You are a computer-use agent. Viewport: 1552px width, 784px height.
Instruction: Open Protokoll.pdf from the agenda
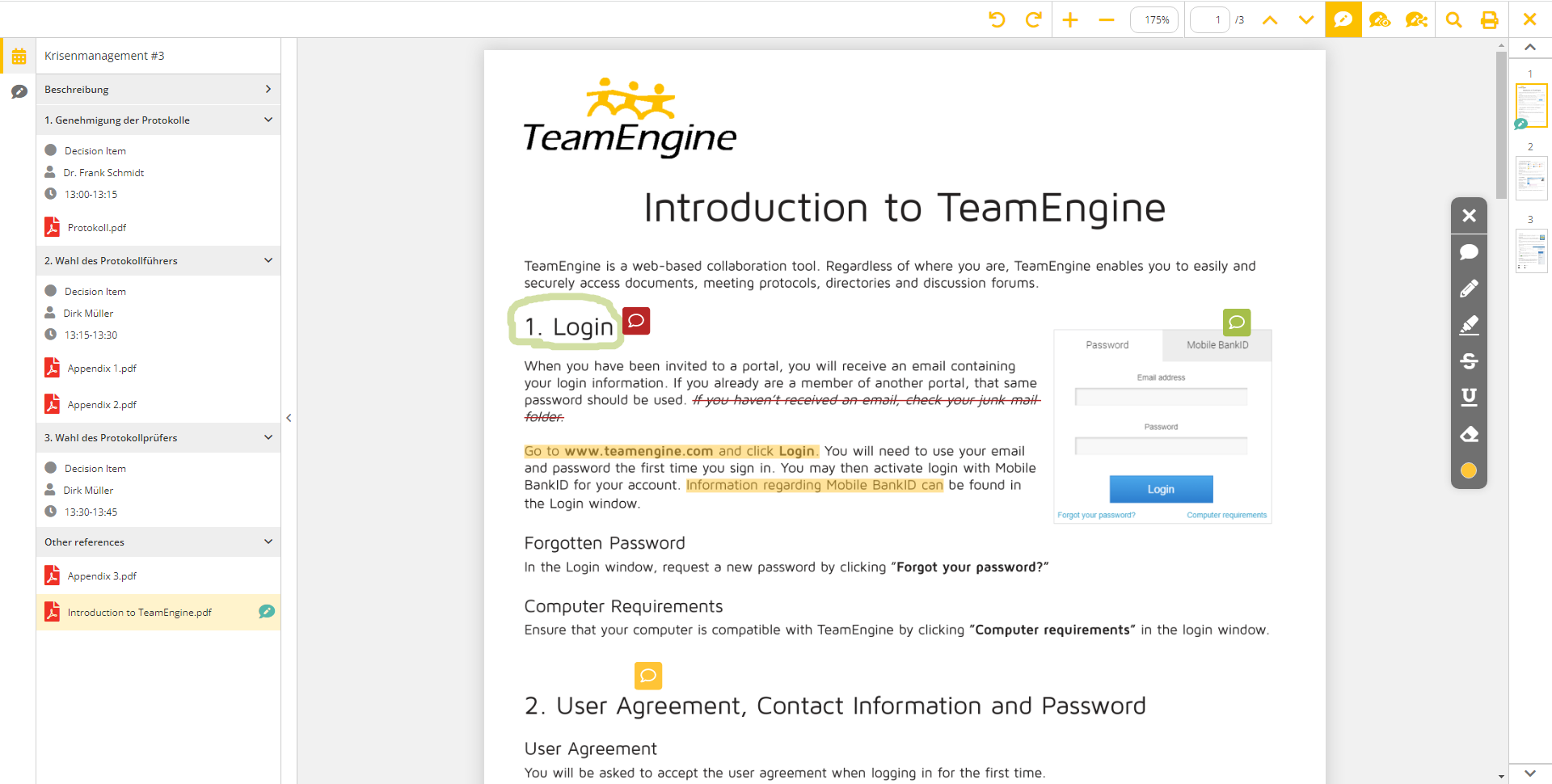point(96,227)
